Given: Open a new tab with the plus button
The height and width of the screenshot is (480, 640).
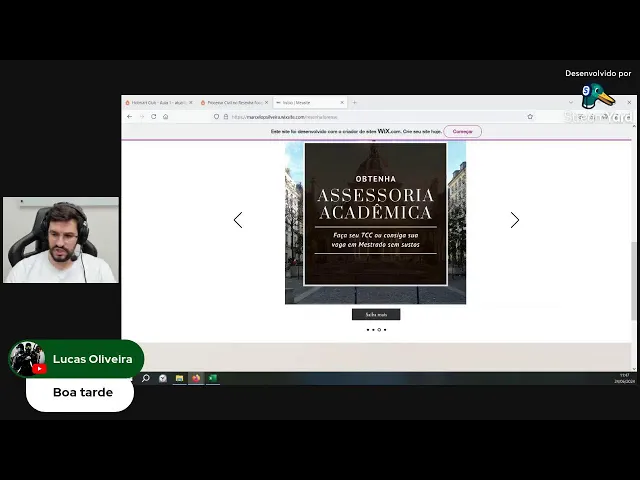Looking at the screenshot, I should pos(354,102).
